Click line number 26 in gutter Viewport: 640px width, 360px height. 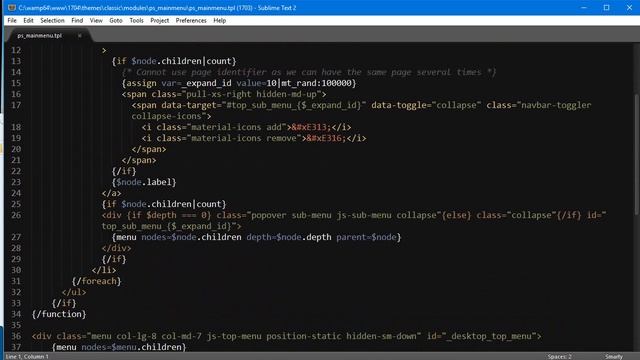pyautogui.click(x=16, y=215)
